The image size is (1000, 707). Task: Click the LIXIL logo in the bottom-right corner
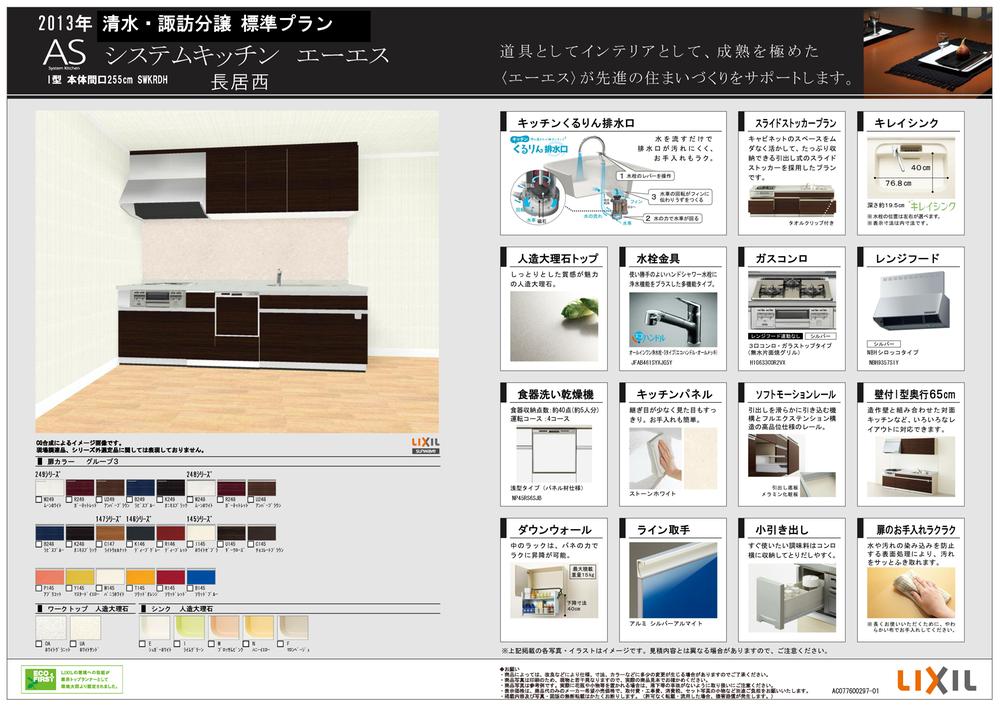(x=936, y=680)
